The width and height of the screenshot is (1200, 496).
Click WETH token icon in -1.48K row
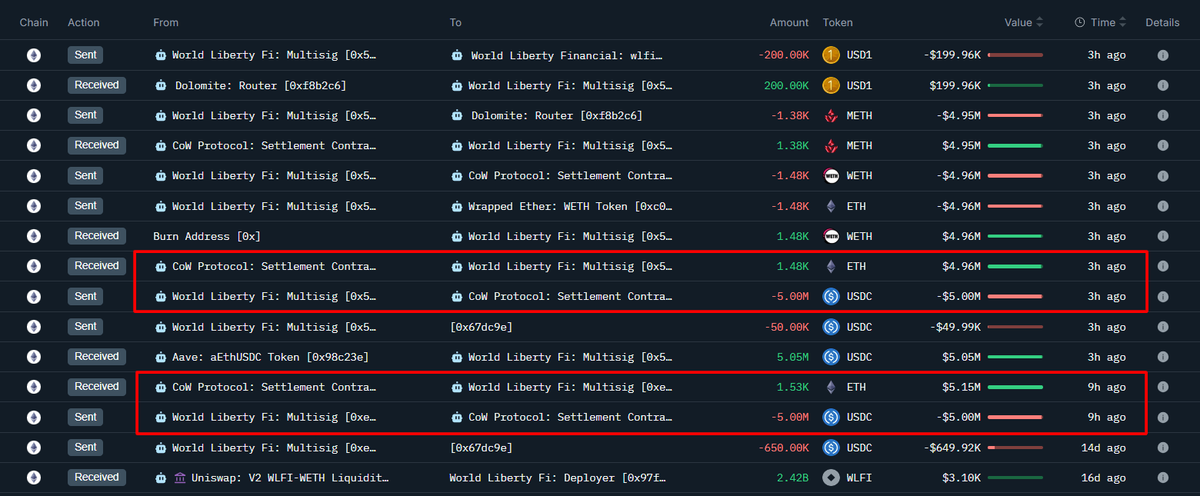pyautogui.click(x=831, y=176)
